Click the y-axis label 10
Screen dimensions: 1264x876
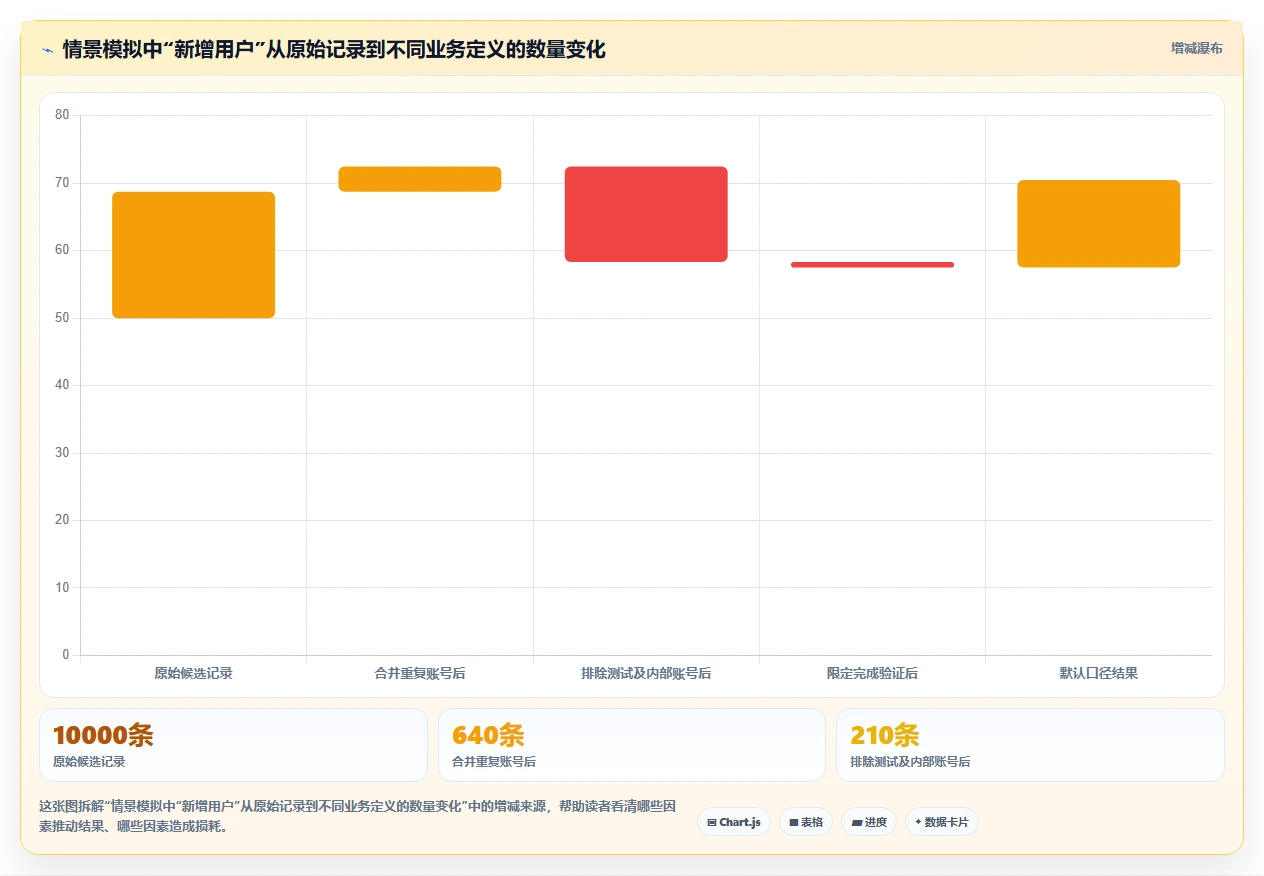62,588
